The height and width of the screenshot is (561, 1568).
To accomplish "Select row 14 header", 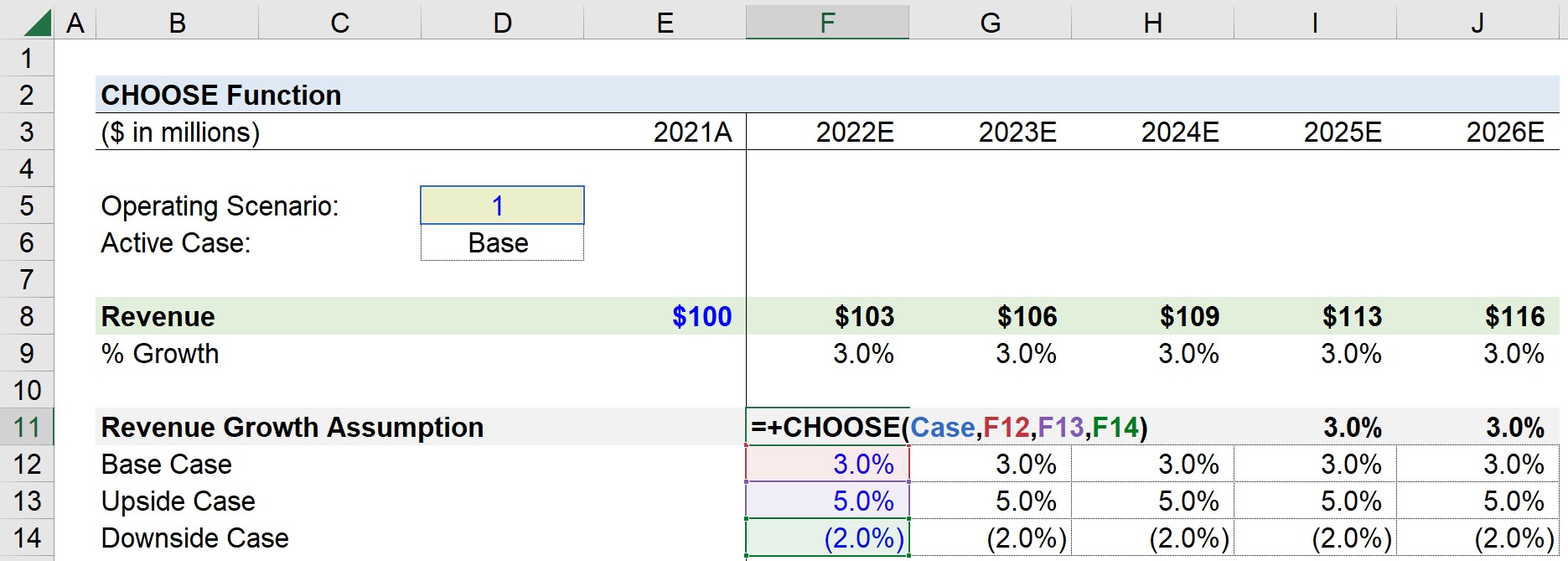I will pyautogui.click(x=27, y=538).
